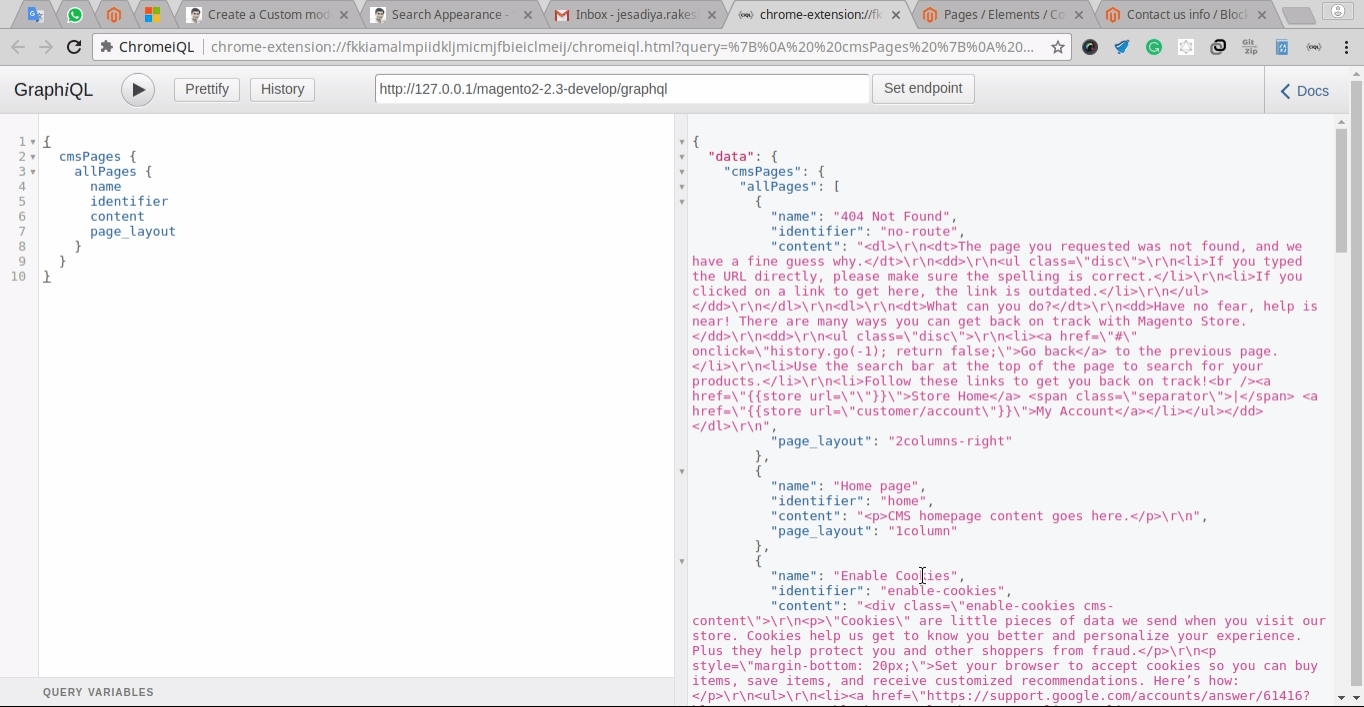Viewport: 1364px width, 707px height.
Task: Open the Docs panel in GraphiQL
Action: [x=1303, y=91]
